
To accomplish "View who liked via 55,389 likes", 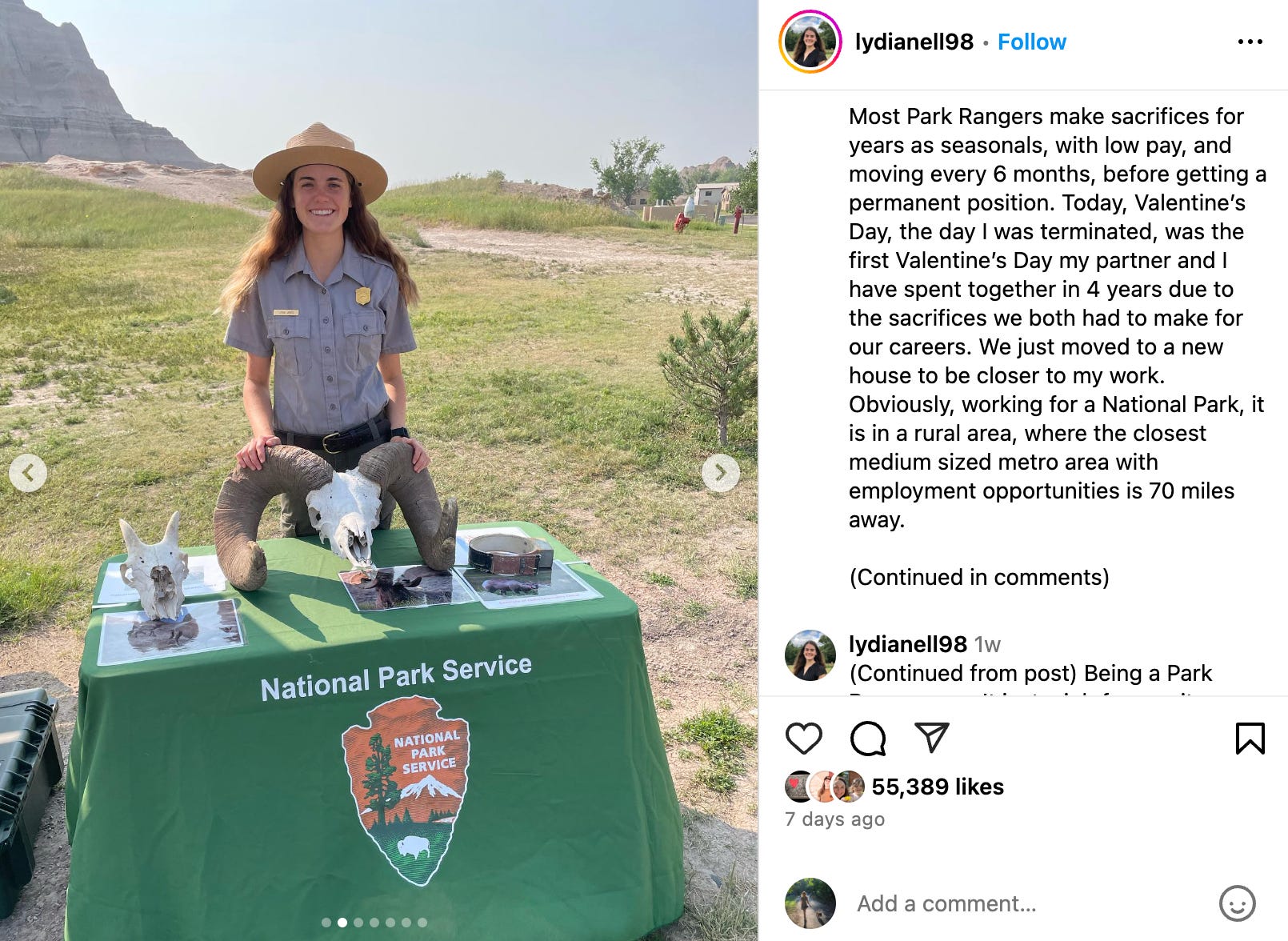I will click(938, 787).
